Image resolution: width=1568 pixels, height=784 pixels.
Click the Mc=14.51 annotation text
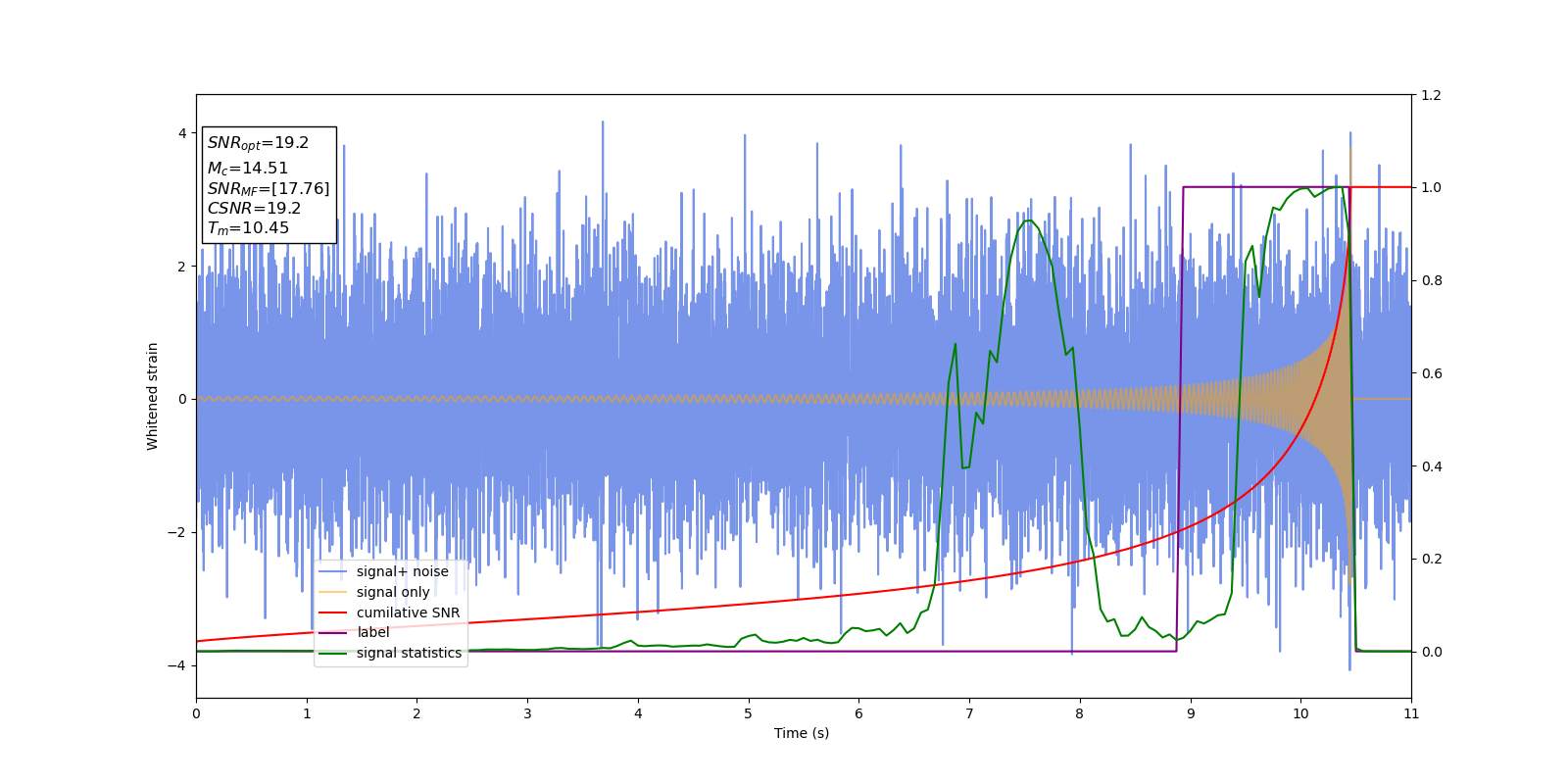pos(247,169)
